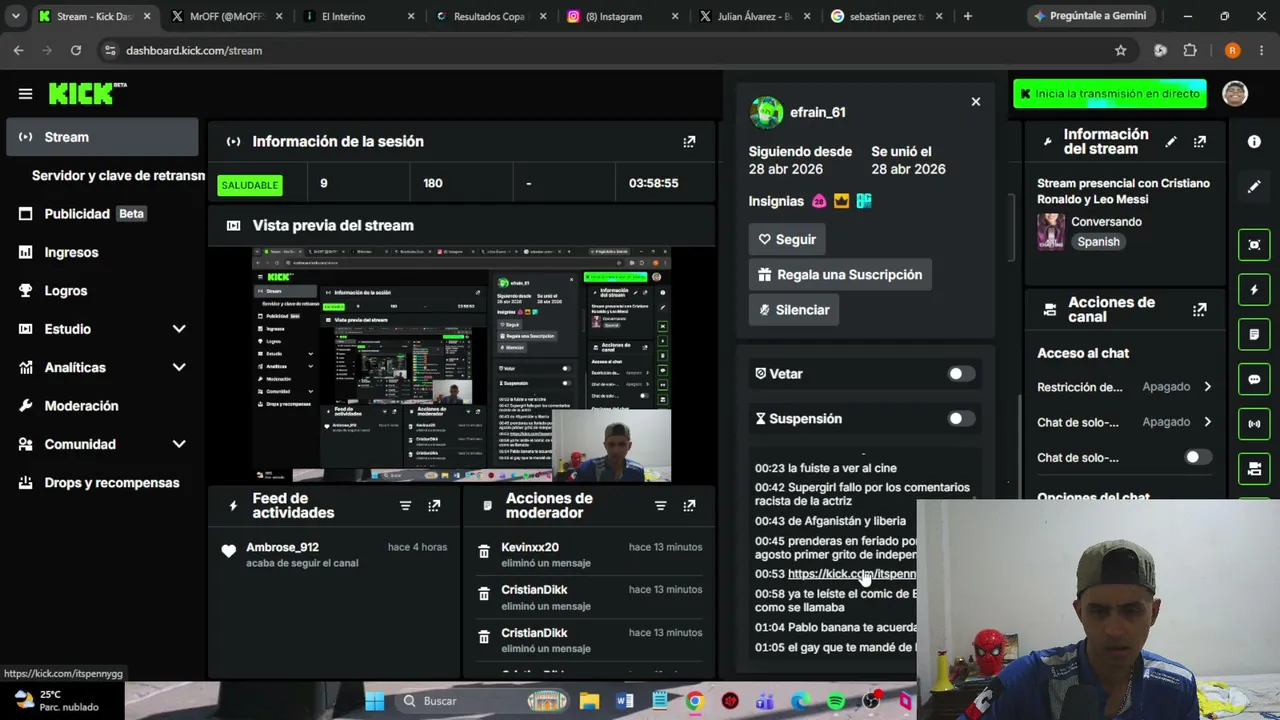
Task: Toggle the Suspensión switch
Action: (x=960, y=419)
